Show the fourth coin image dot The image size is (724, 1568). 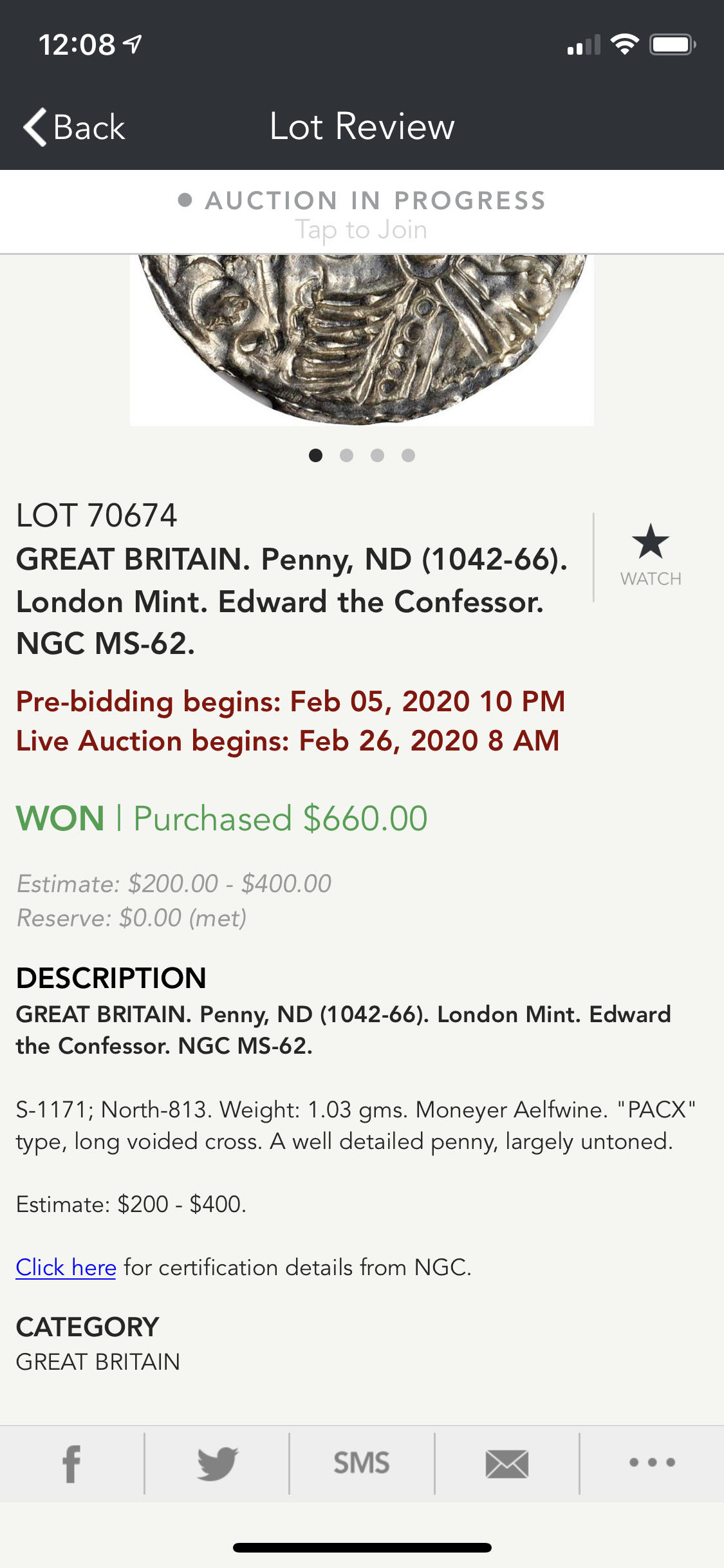[408, 456]
